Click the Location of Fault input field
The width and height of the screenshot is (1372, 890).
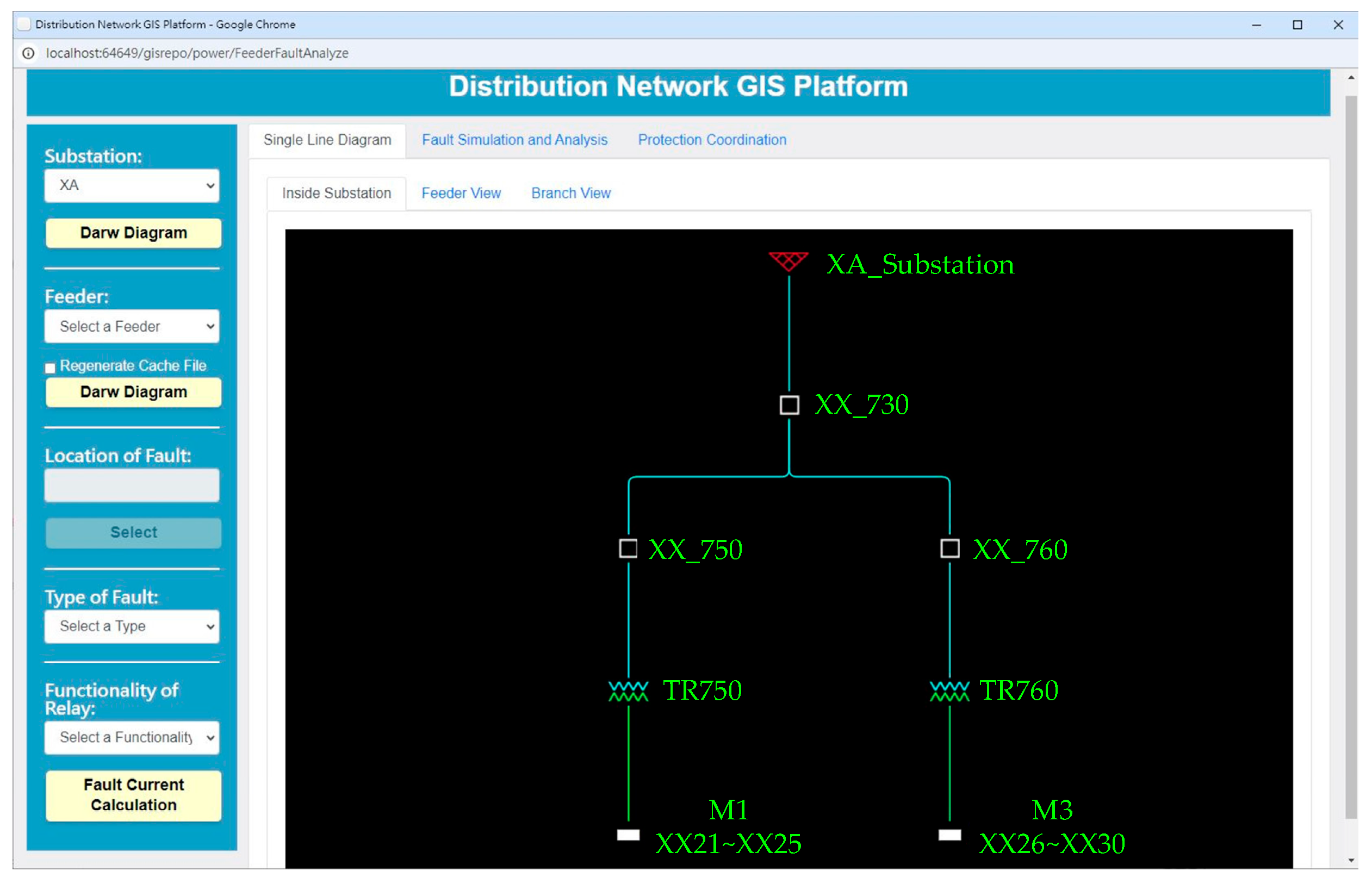pyautogui.click(x=132, y=486)
